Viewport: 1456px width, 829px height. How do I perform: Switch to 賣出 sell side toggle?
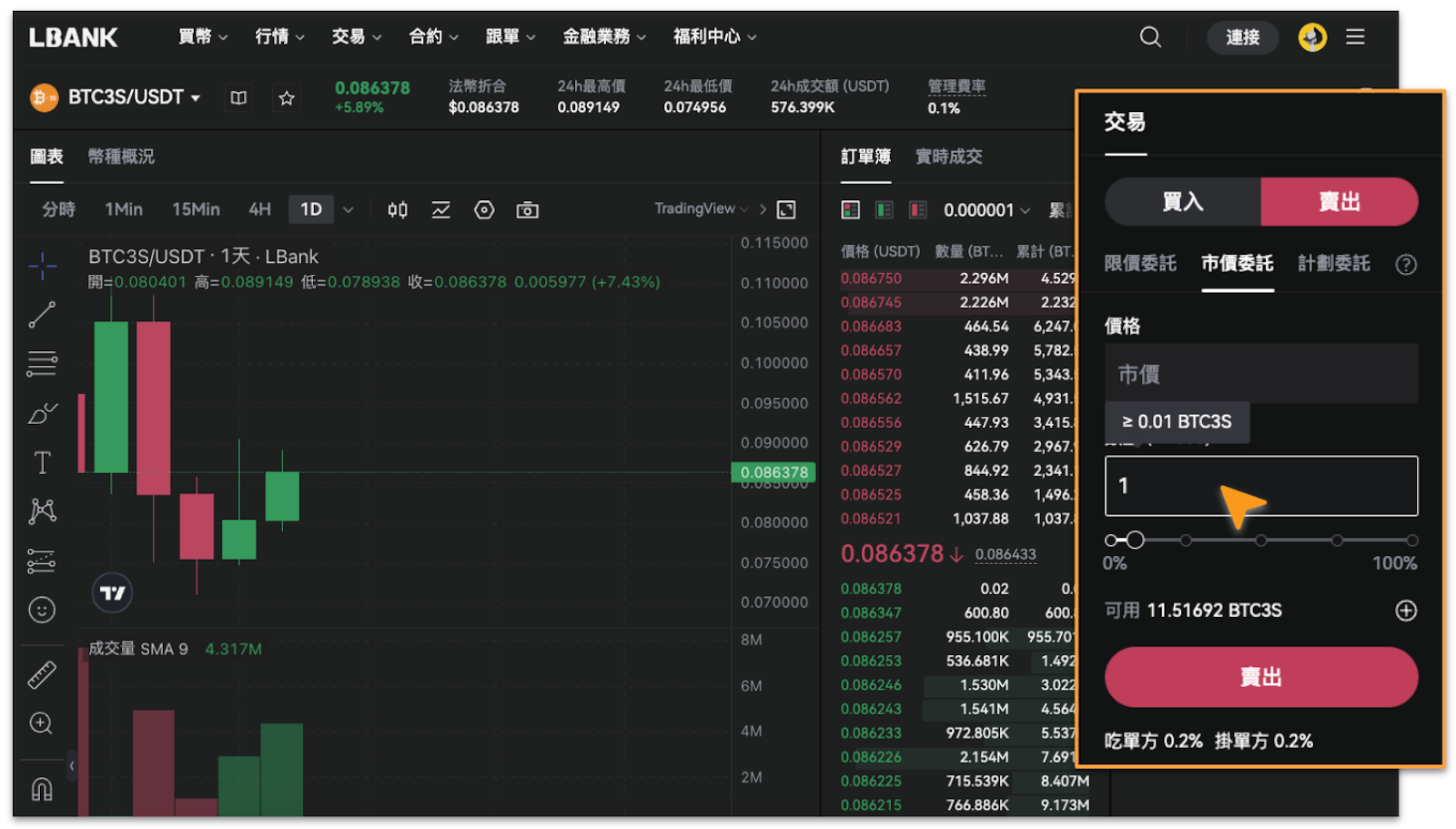point(1340,202)
